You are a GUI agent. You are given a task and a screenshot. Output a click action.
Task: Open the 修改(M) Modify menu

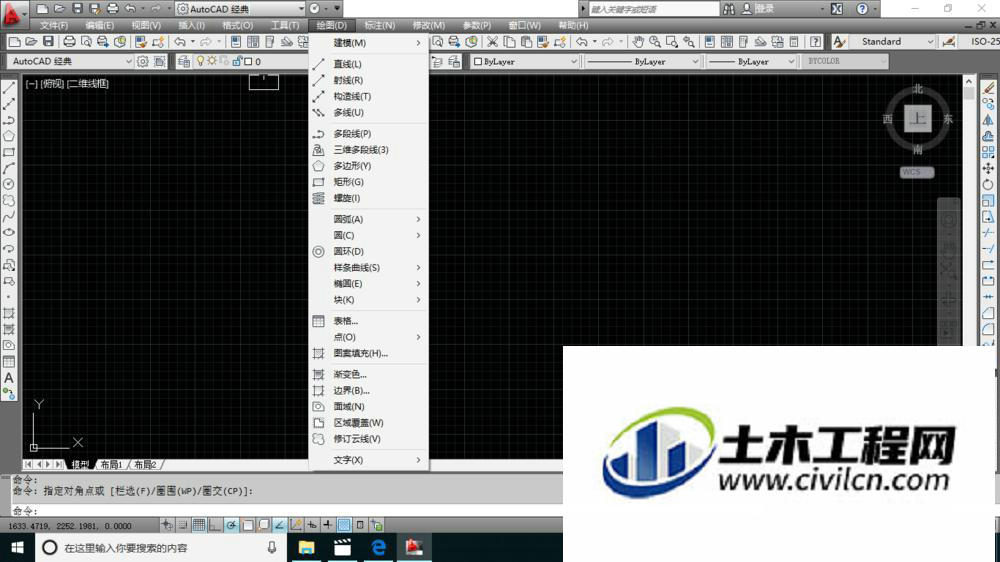tap(429, 26)
